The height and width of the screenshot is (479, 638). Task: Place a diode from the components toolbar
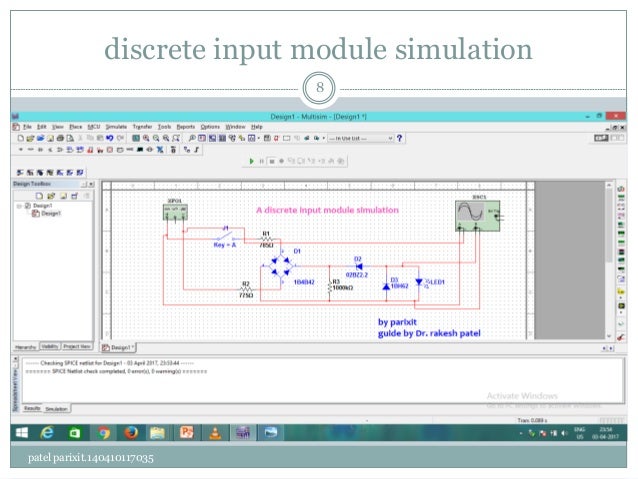pos(40,150)
